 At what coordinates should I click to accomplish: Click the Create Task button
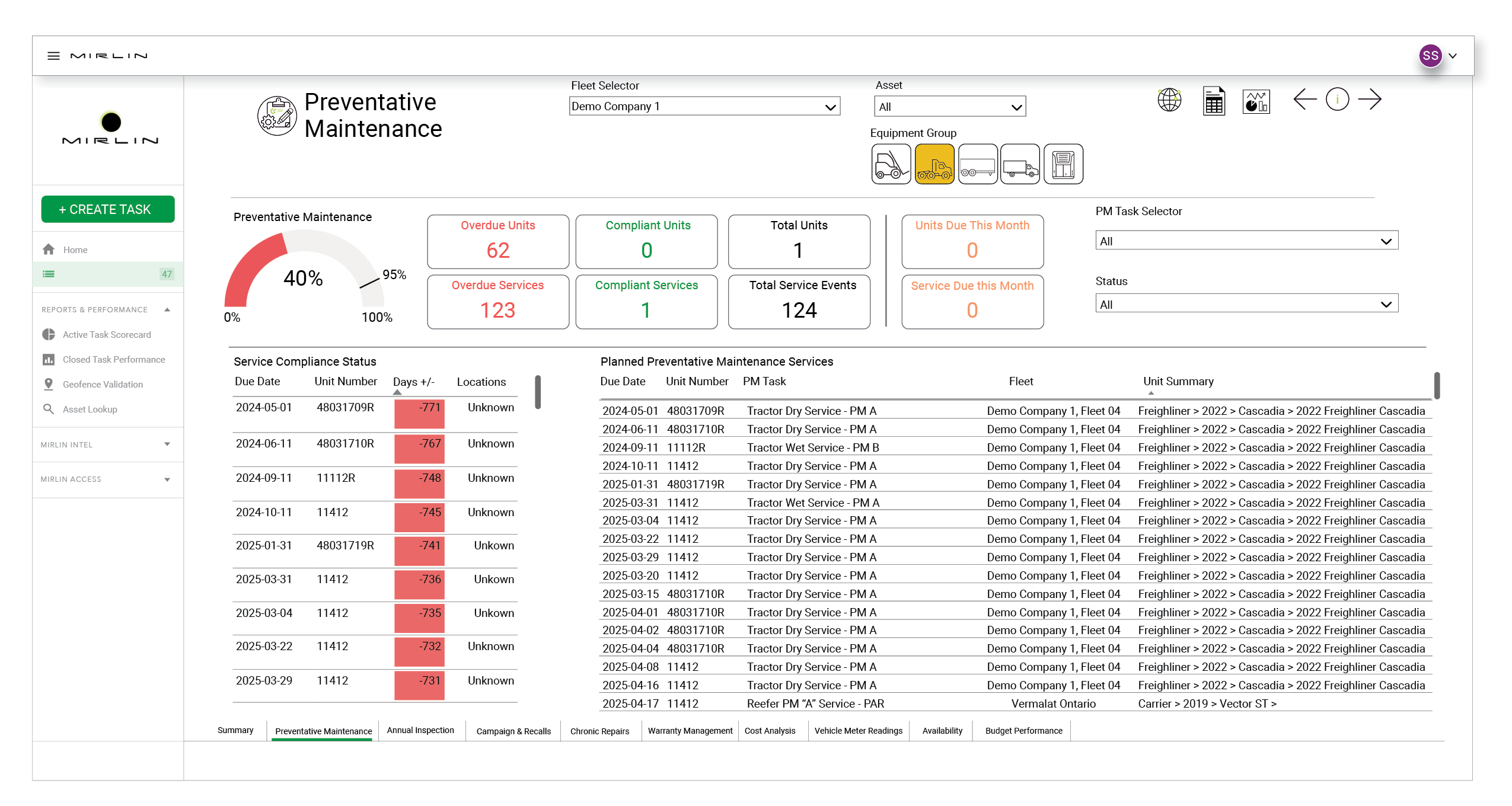pos(107,209)
